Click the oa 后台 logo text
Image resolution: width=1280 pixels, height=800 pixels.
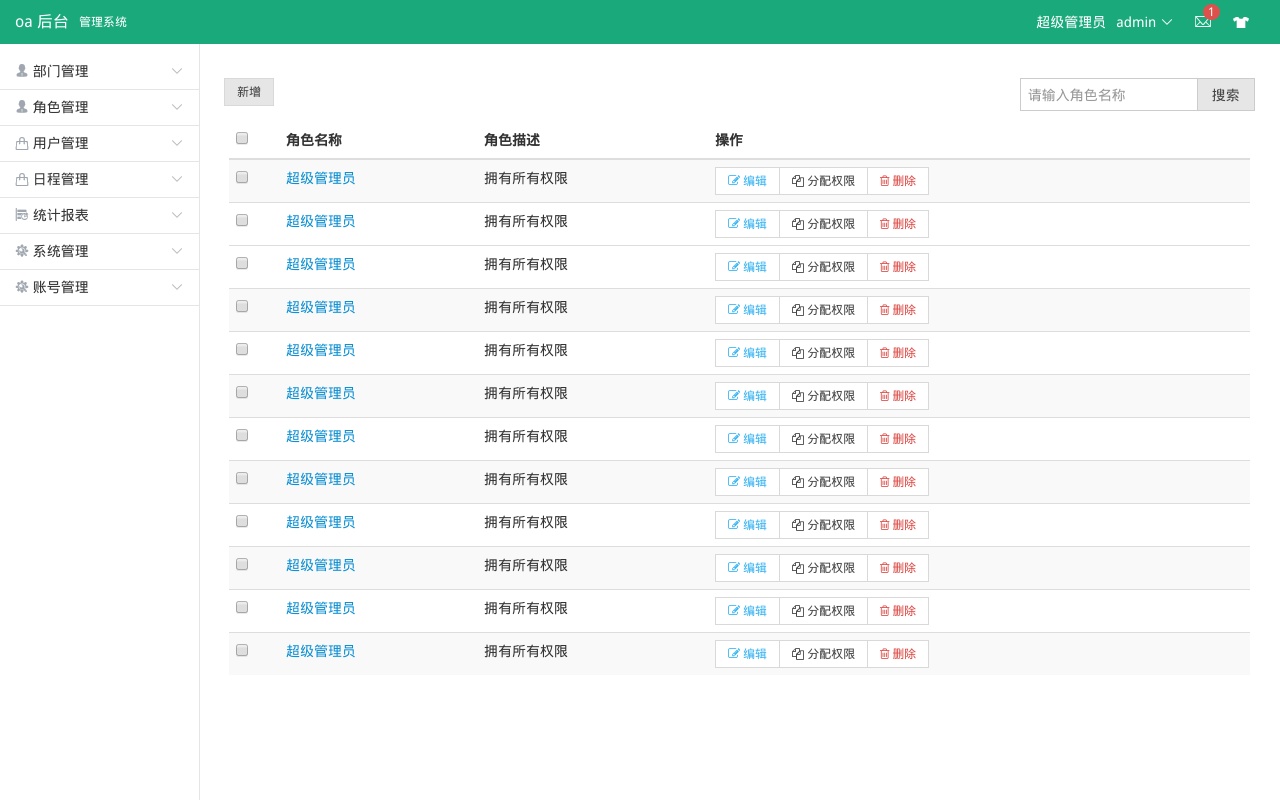tap(42, 22)
